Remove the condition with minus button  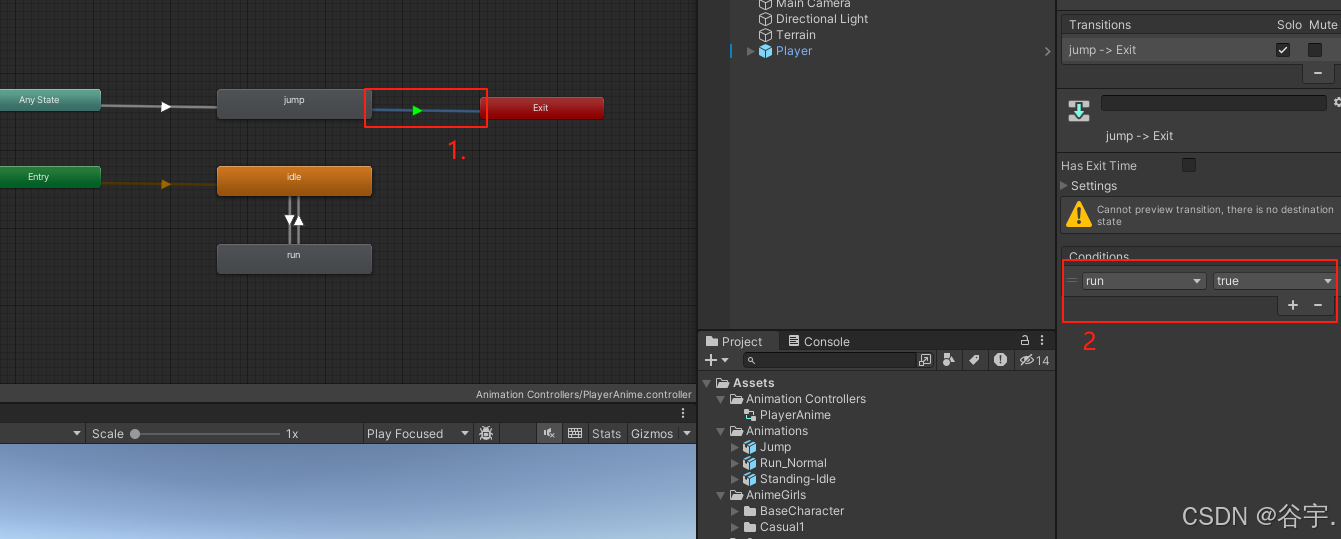coord(1318,305)
